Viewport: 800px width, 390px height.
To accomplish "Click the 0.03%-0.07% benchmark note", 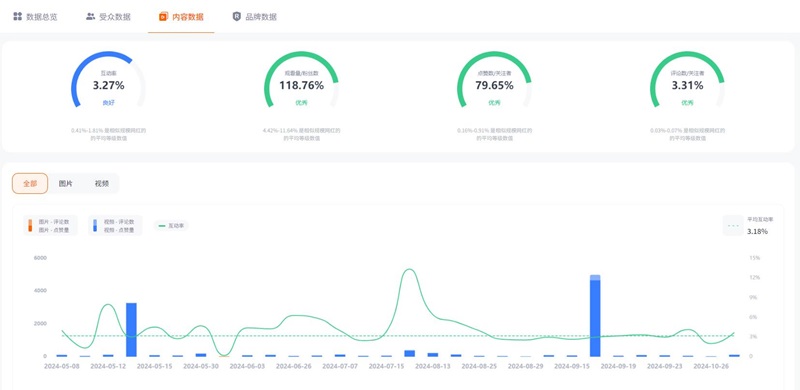I will pos(687,134).
